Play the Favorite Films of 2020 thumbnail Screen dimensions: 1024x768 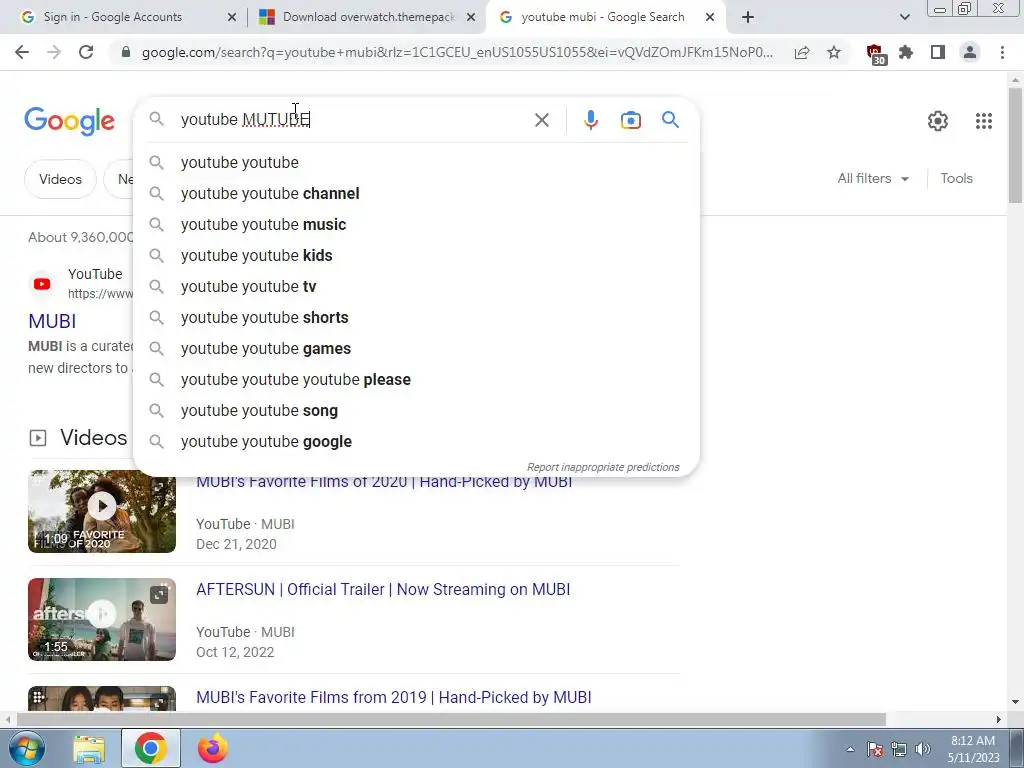coord(102,511)
